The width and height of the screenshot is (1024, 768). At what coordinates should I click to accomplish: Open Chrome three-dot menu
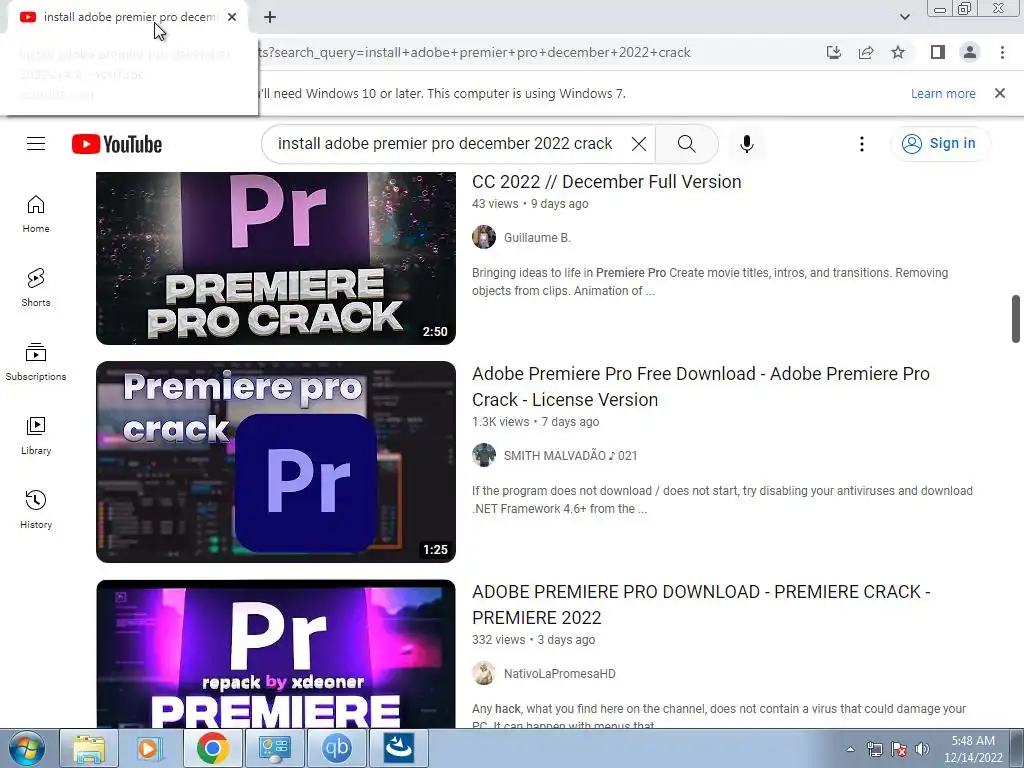[1002, 52]
